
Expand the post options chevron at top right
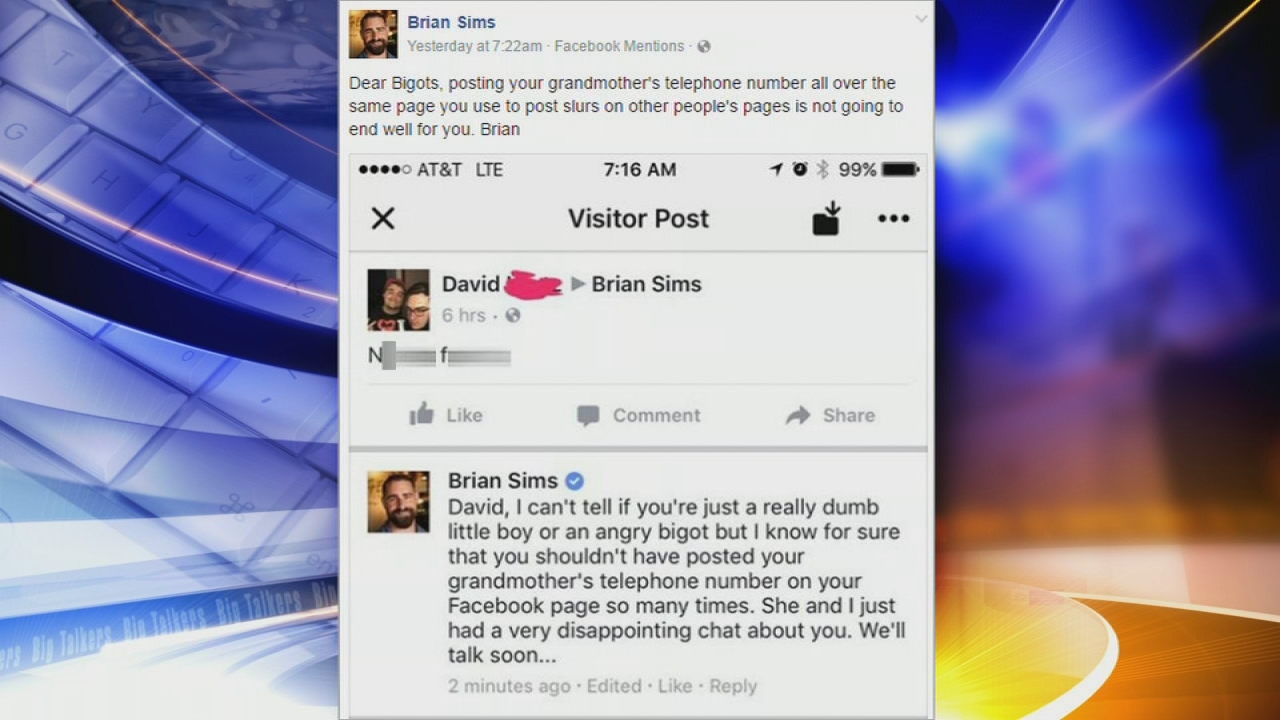[921, 19]
